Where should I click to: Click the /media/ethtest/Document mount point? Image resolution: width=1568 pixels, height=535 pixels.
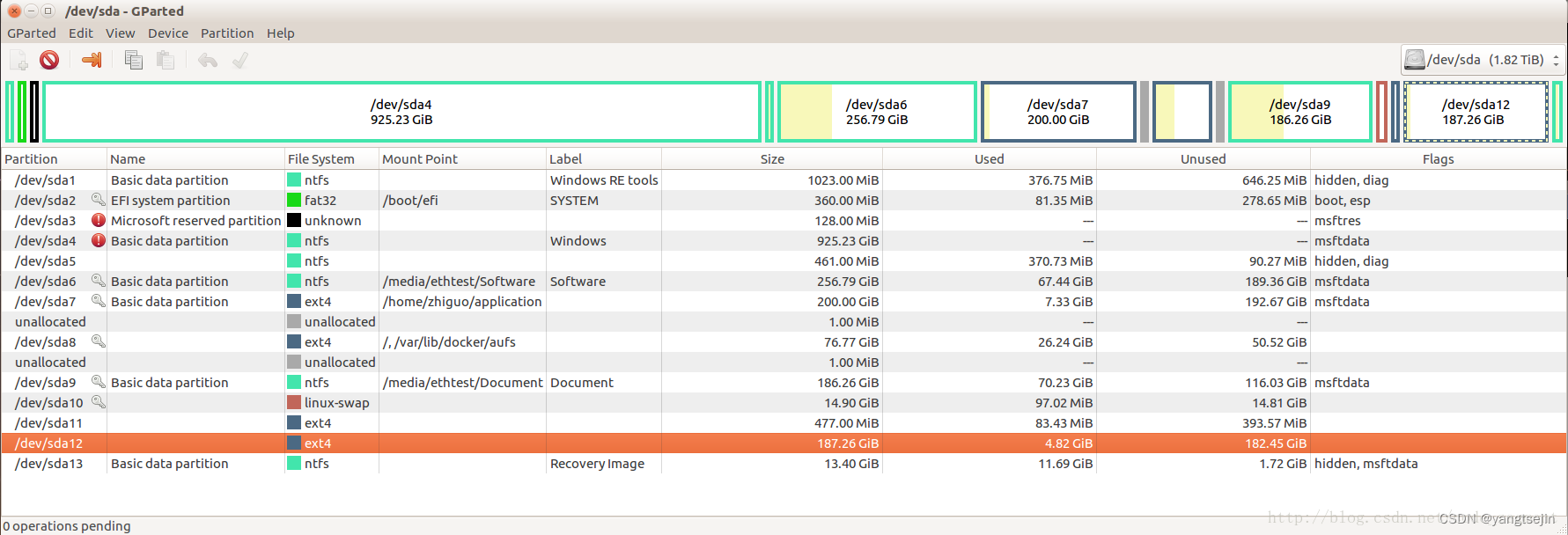(462, 383)
